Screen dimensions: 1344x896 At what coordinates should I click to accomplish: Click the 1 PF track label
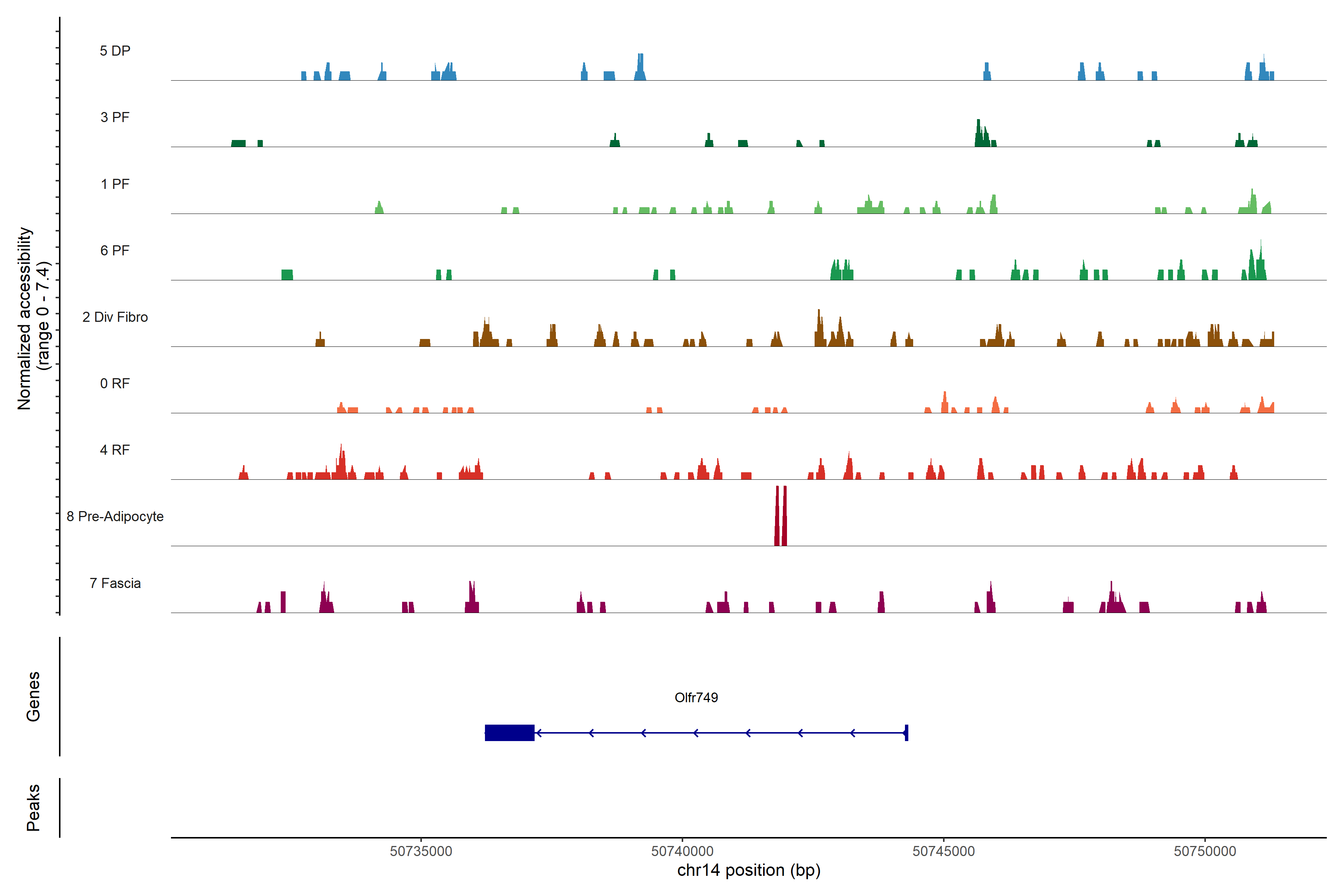[115, 184]
